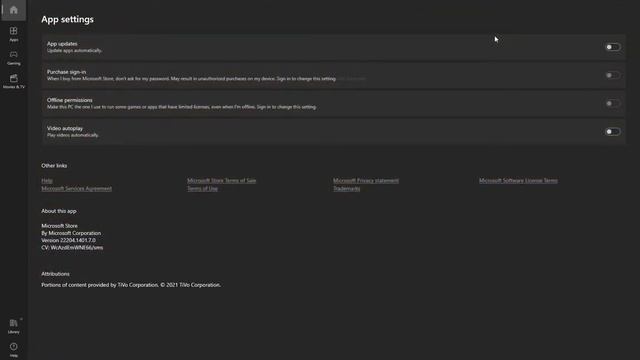Open Microsoft Software License Terms link
This screenshot has height=360, width=640.
(518, 180)
